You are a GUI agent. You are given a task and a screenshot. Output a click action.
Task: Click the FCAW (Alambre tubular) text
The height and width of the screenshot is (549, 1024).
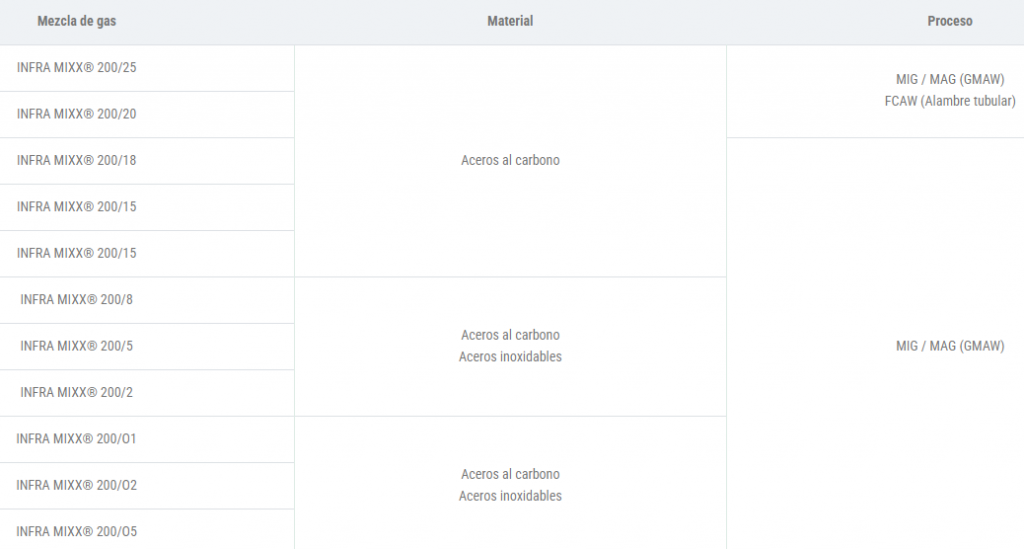point(950,101)
